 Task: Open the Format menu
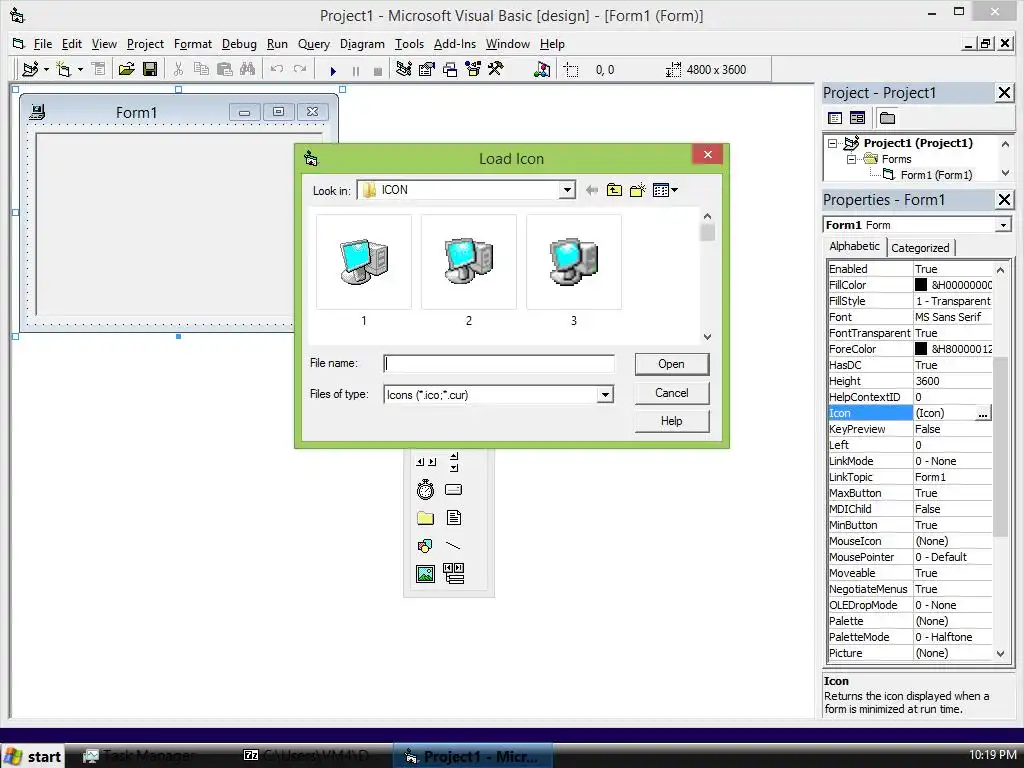[193, 44]
